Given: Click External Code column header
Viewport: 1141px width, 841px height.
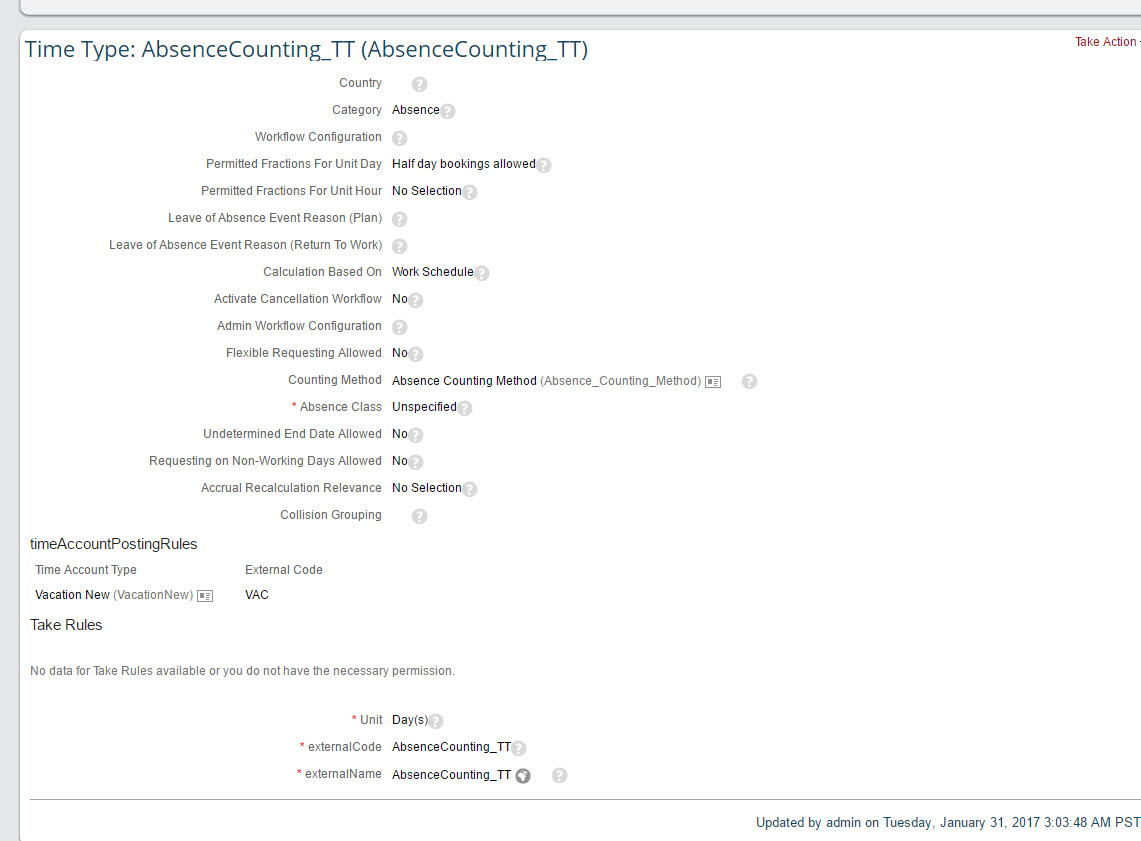Looking at the screenshot, I should 284,570.
